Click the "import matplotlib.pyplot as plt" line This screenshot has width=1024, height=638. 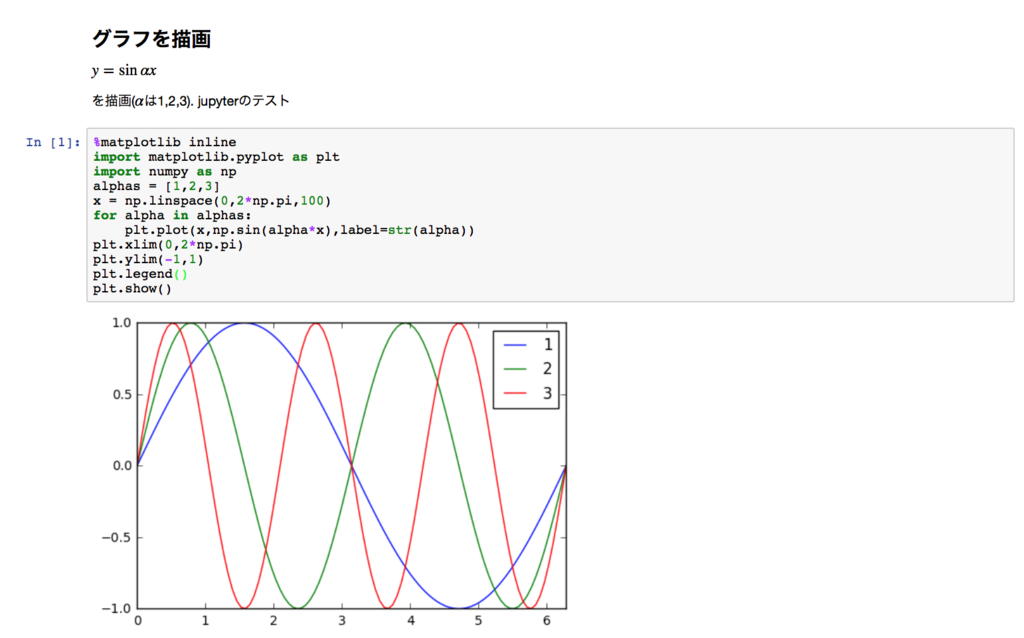(216, 157)
